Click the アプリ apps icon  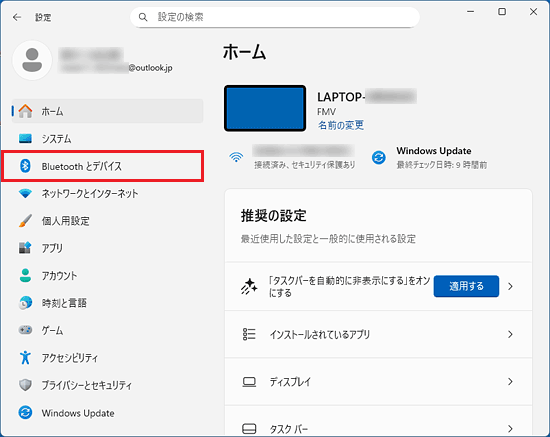click(x=25, y=248)
